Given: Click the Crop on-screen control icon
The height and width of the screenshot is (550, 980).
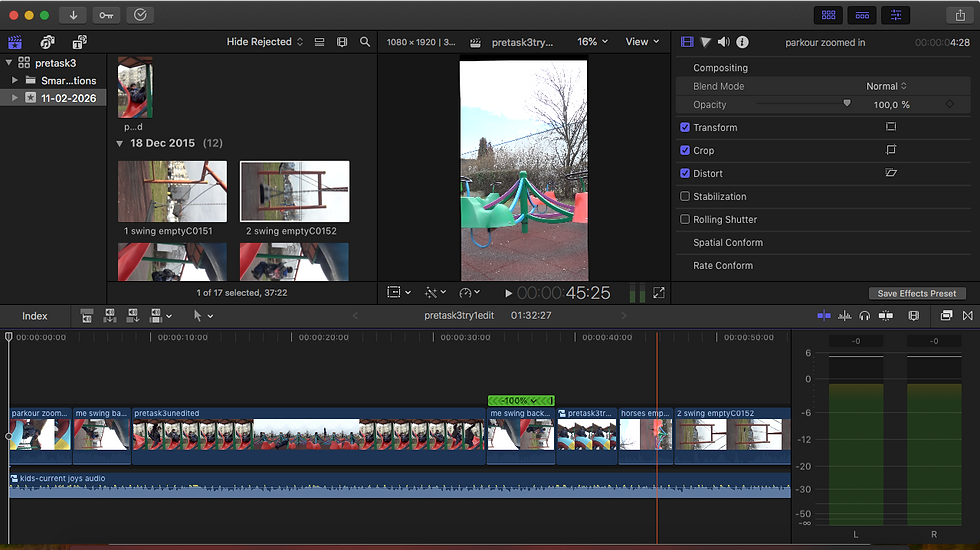Looking at the screenshot, I should (890, 150).
